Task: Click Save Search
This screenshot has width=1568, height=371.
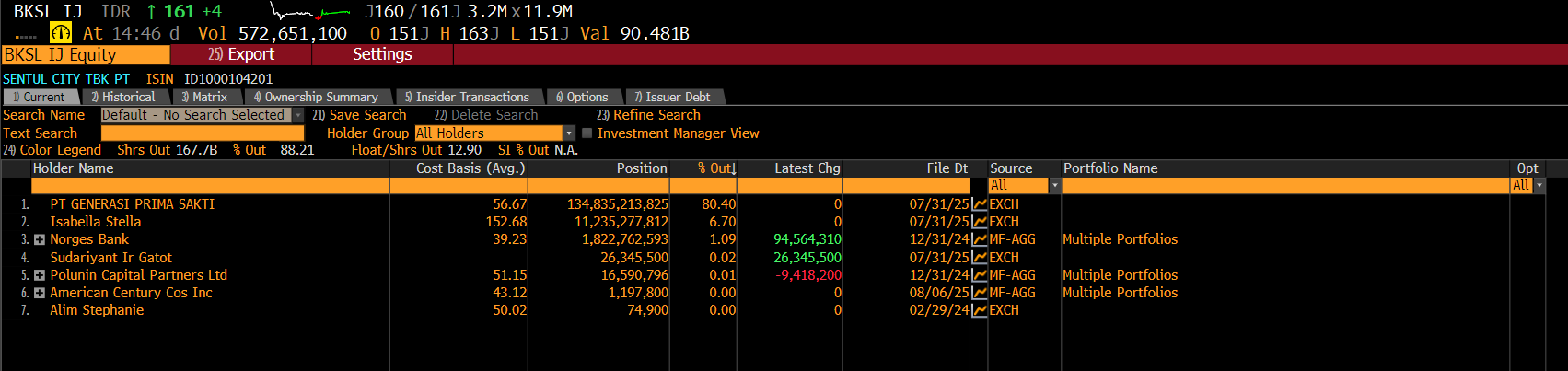Action: [359, 115]
